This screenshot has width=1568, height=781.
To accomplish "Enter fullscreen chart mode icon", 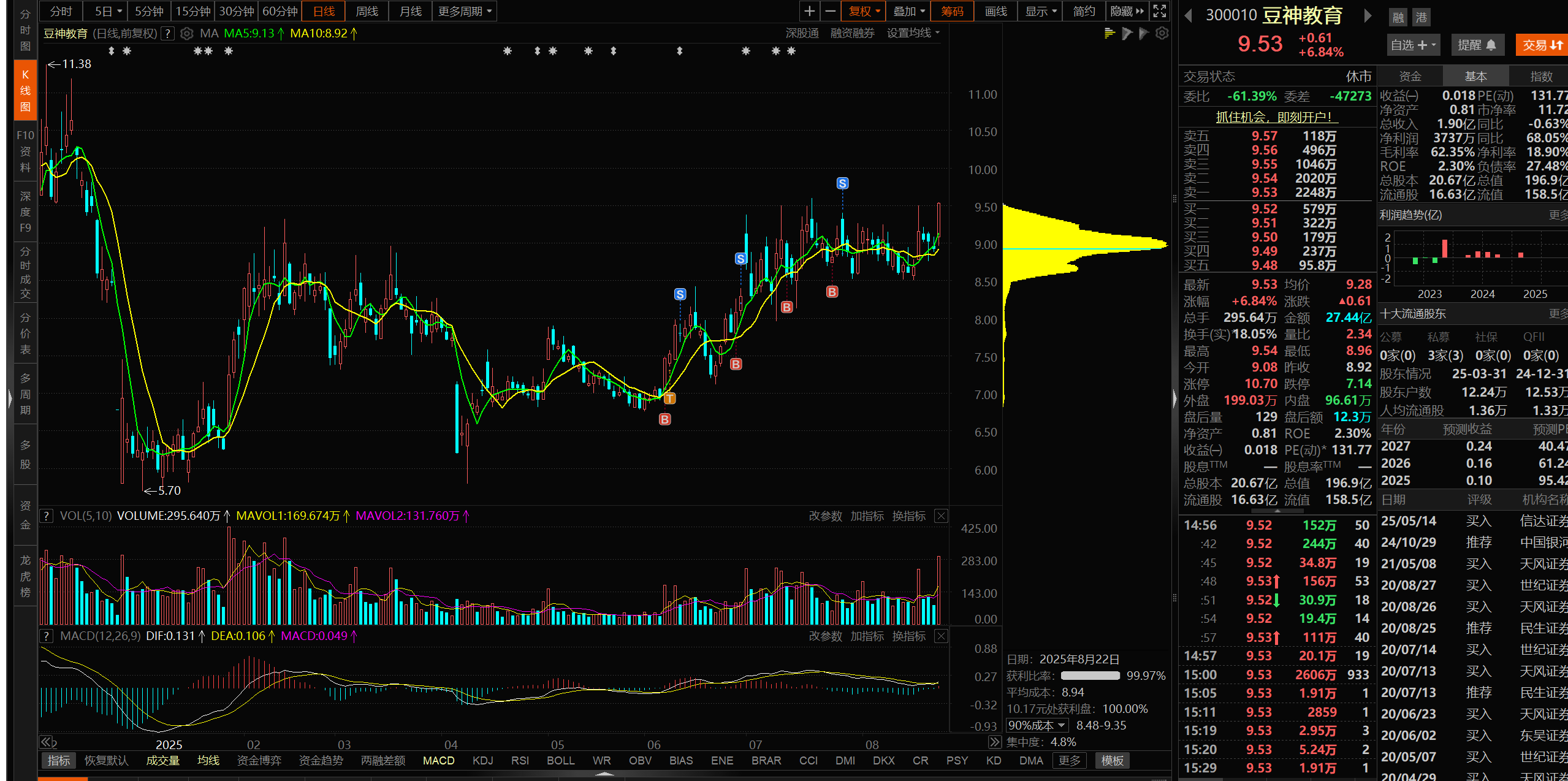I will point(1159,11).
